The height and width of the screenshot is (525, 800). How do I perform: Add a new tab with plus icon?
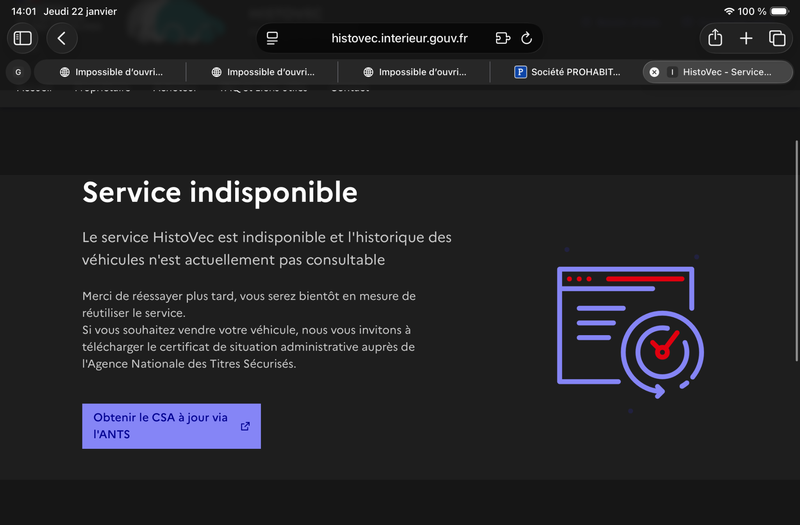746,38
